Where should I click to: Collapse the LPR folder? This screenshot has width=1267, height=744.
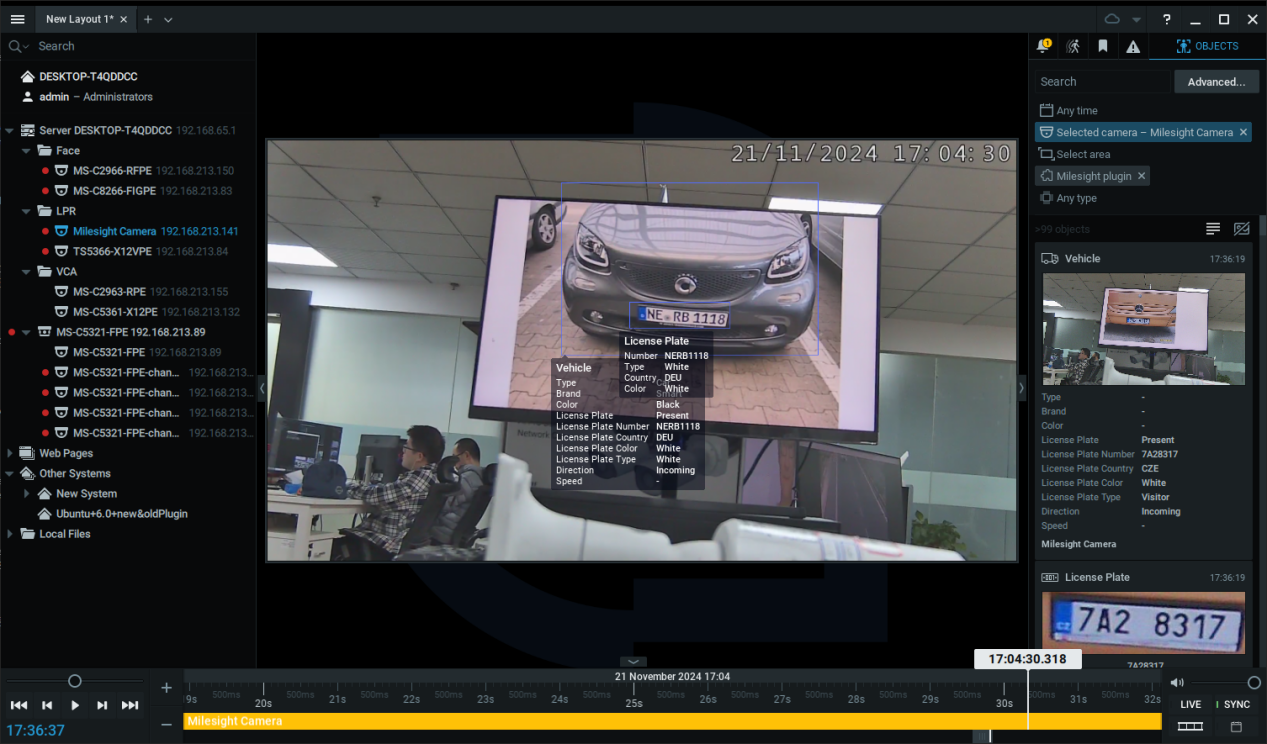pos(28,211)
